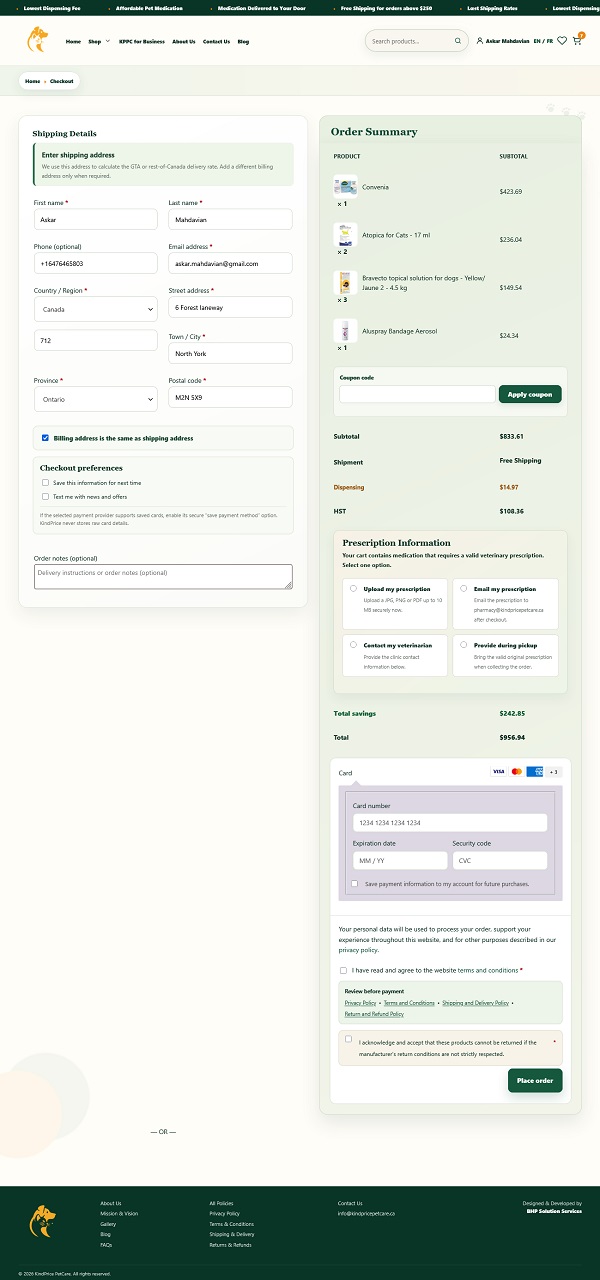Toggle billing address same as shipping checkbox
600x1280 pixels.
pos(45,438)
